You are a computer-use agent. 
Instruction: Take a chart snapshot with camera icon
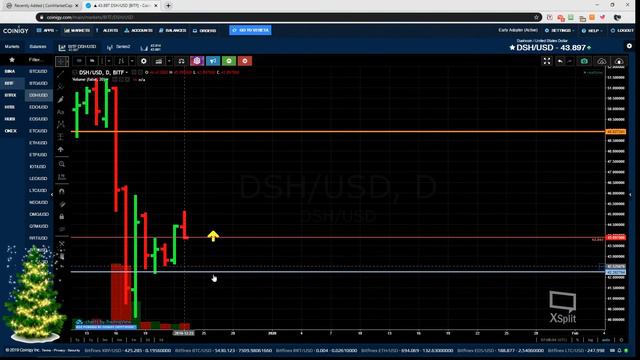coord(584,61)
